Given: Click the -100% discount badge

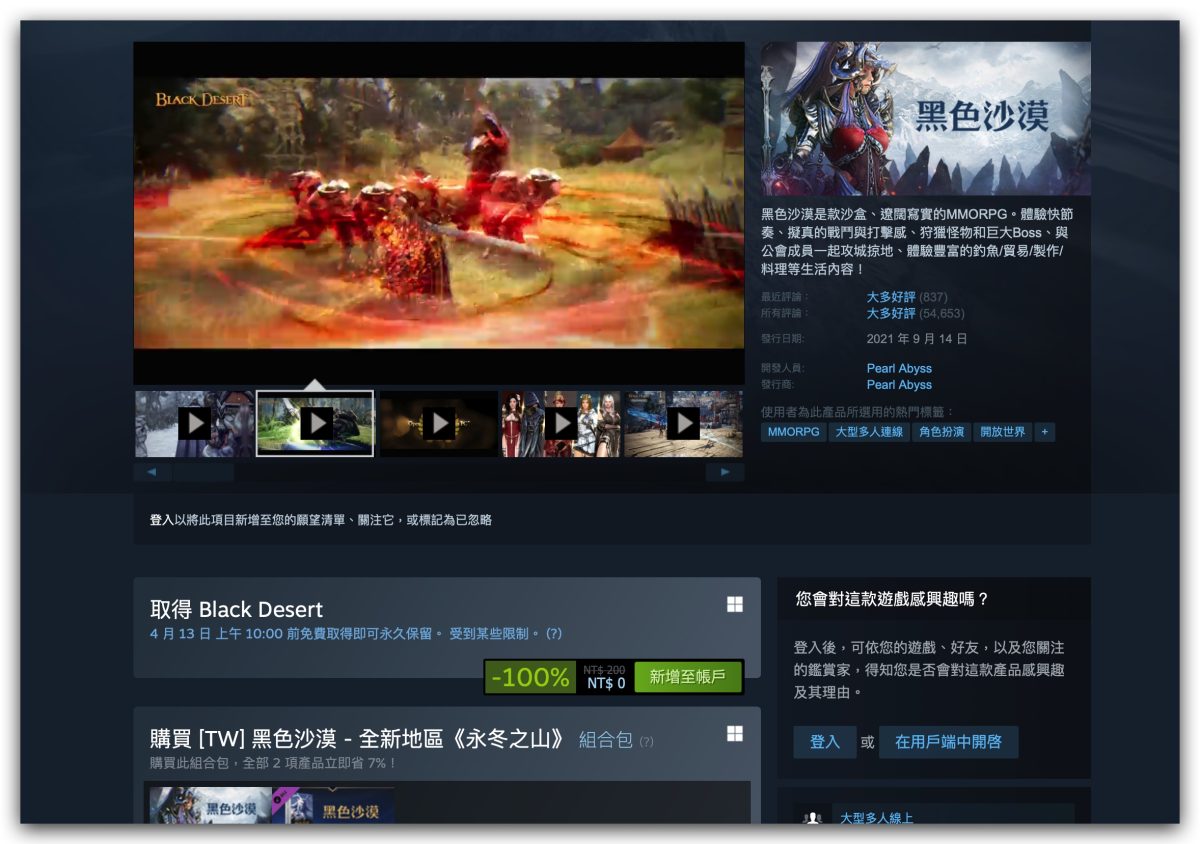Looking at the screenshot, I should (531, 677).
